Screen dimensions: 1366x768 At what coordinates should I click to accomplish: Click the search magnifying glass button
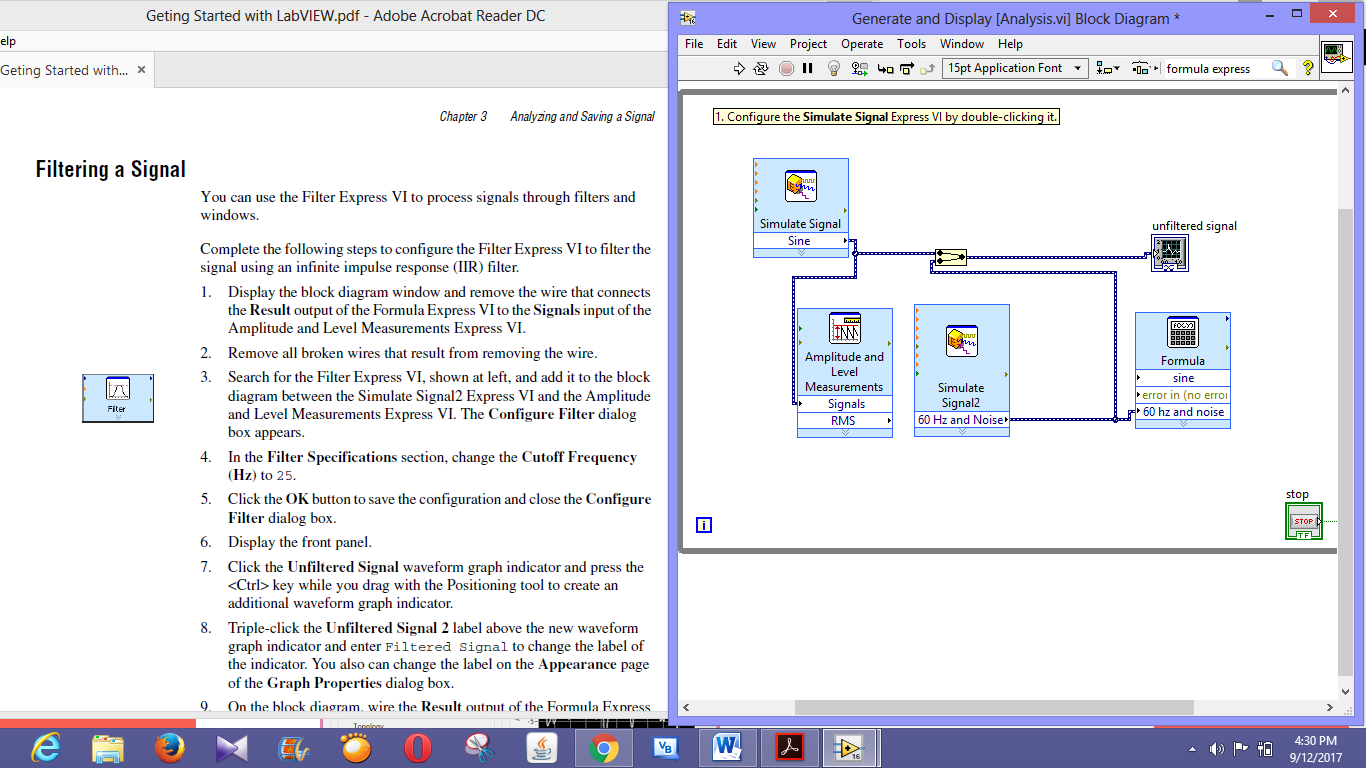coord(1280,68)
